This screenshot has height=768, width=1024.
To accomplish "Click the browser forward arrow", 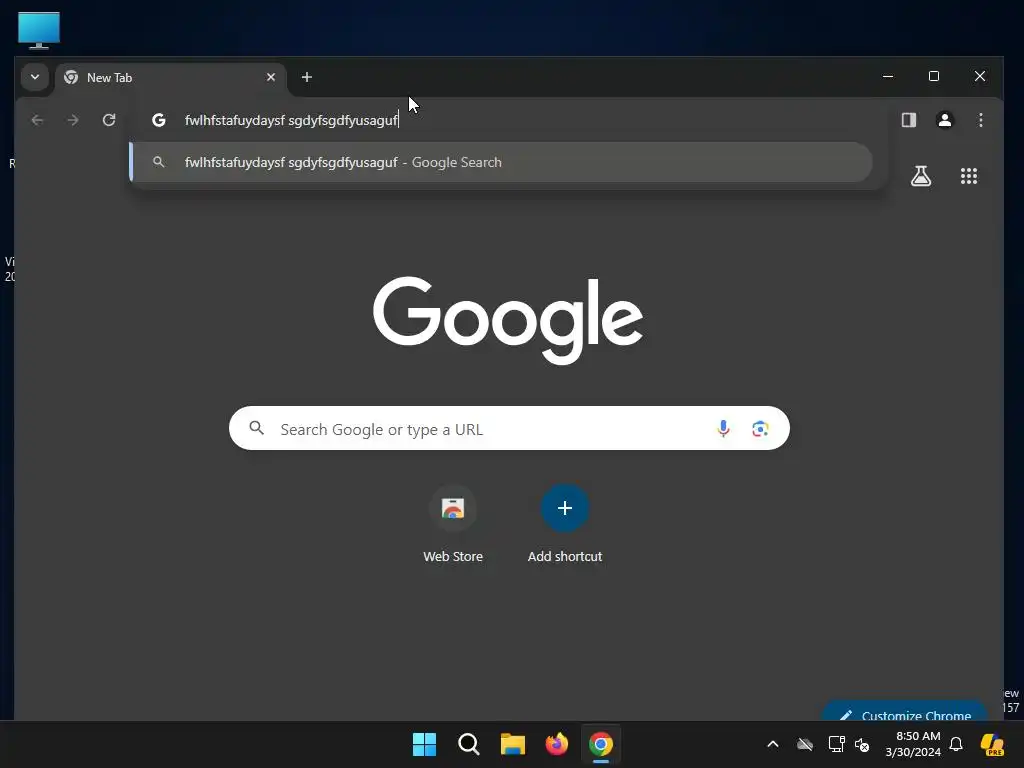I will [x=73, y=120].
